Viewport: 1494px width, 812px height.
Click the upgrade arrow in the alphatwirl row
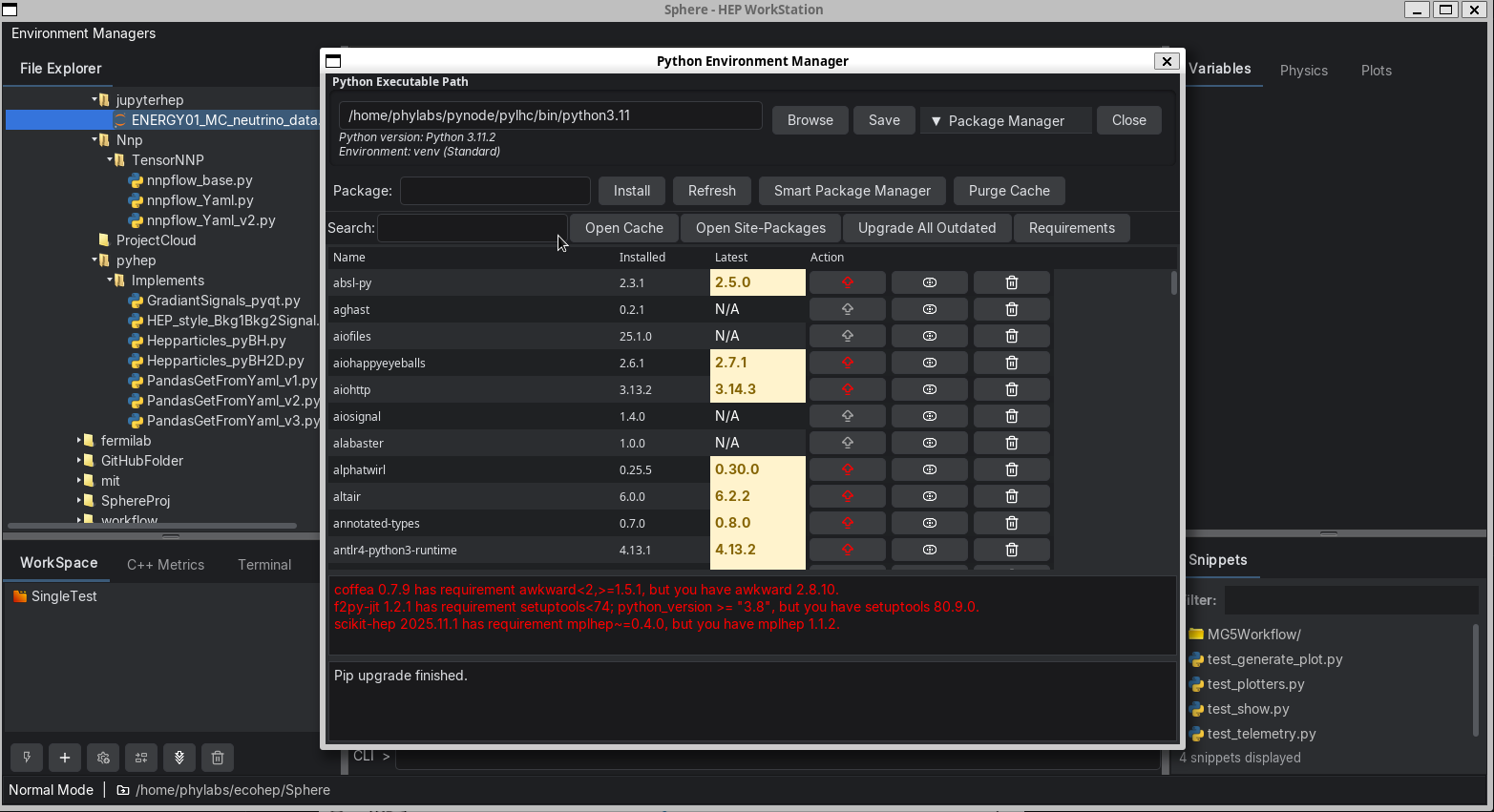[x=847, y=469]
